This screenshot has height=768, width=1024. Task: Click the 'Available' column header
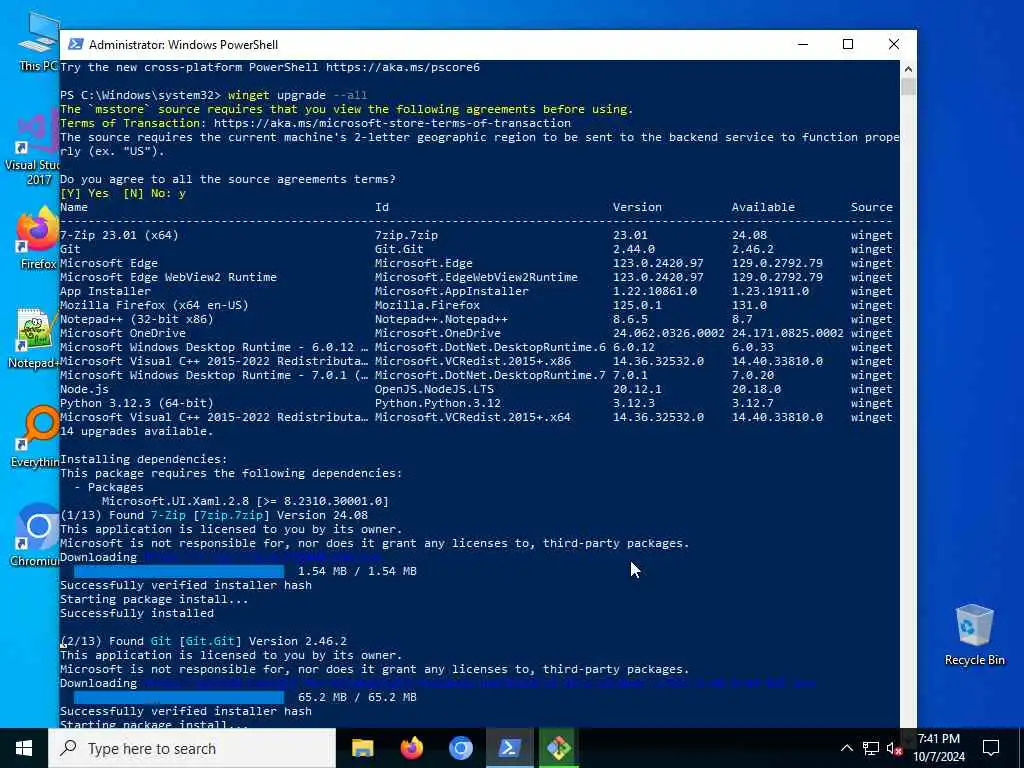pos(763,207)
